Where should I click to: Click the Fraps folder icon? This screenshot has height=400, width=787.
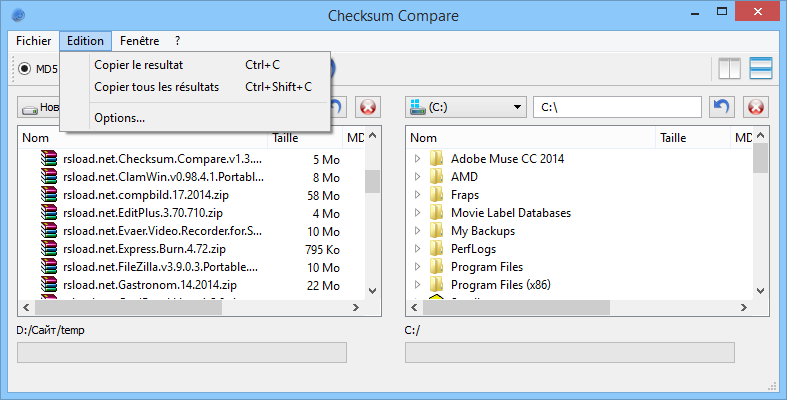437,195
